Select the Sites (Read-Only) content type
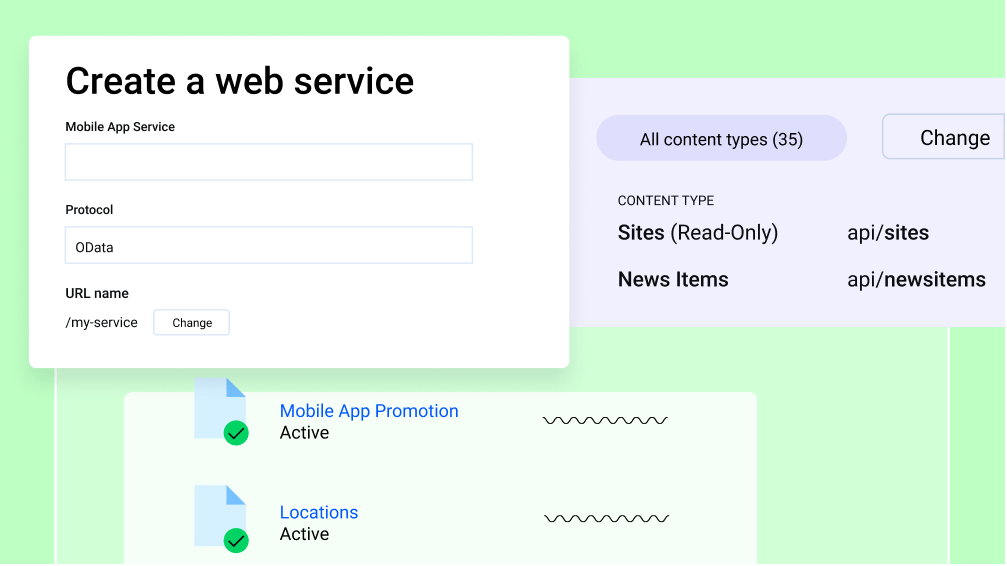The width and height of the screenshot is (1007, 566). 697,233
